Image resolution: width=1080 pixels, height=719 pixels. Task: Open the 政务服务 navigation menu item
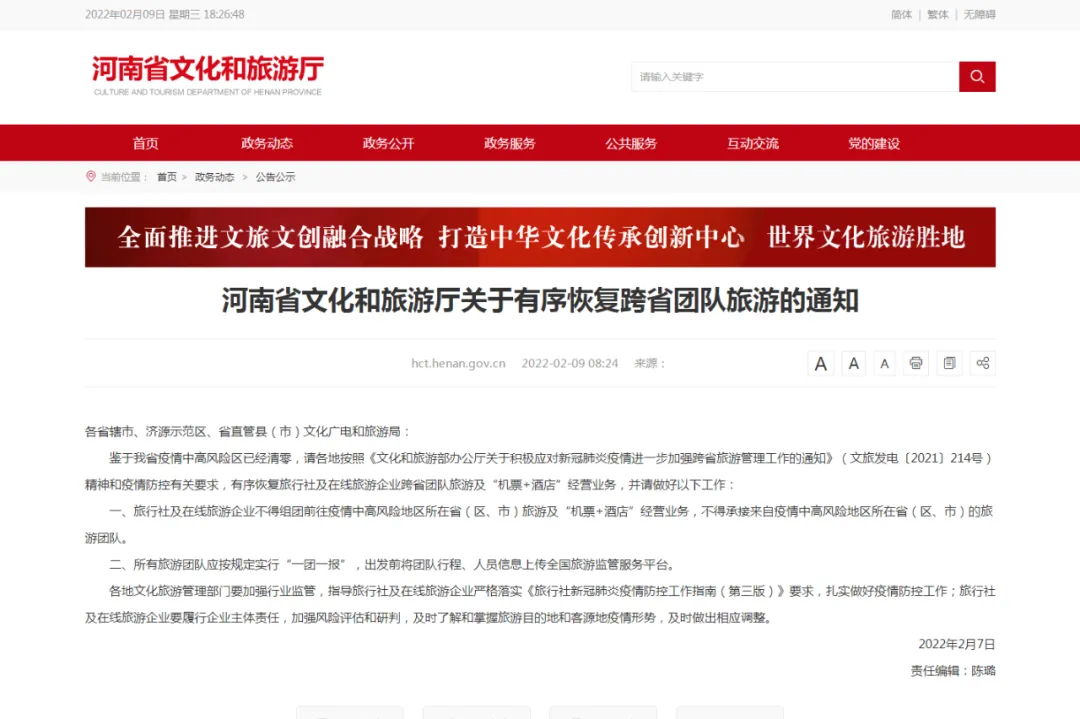coord(510,143)
